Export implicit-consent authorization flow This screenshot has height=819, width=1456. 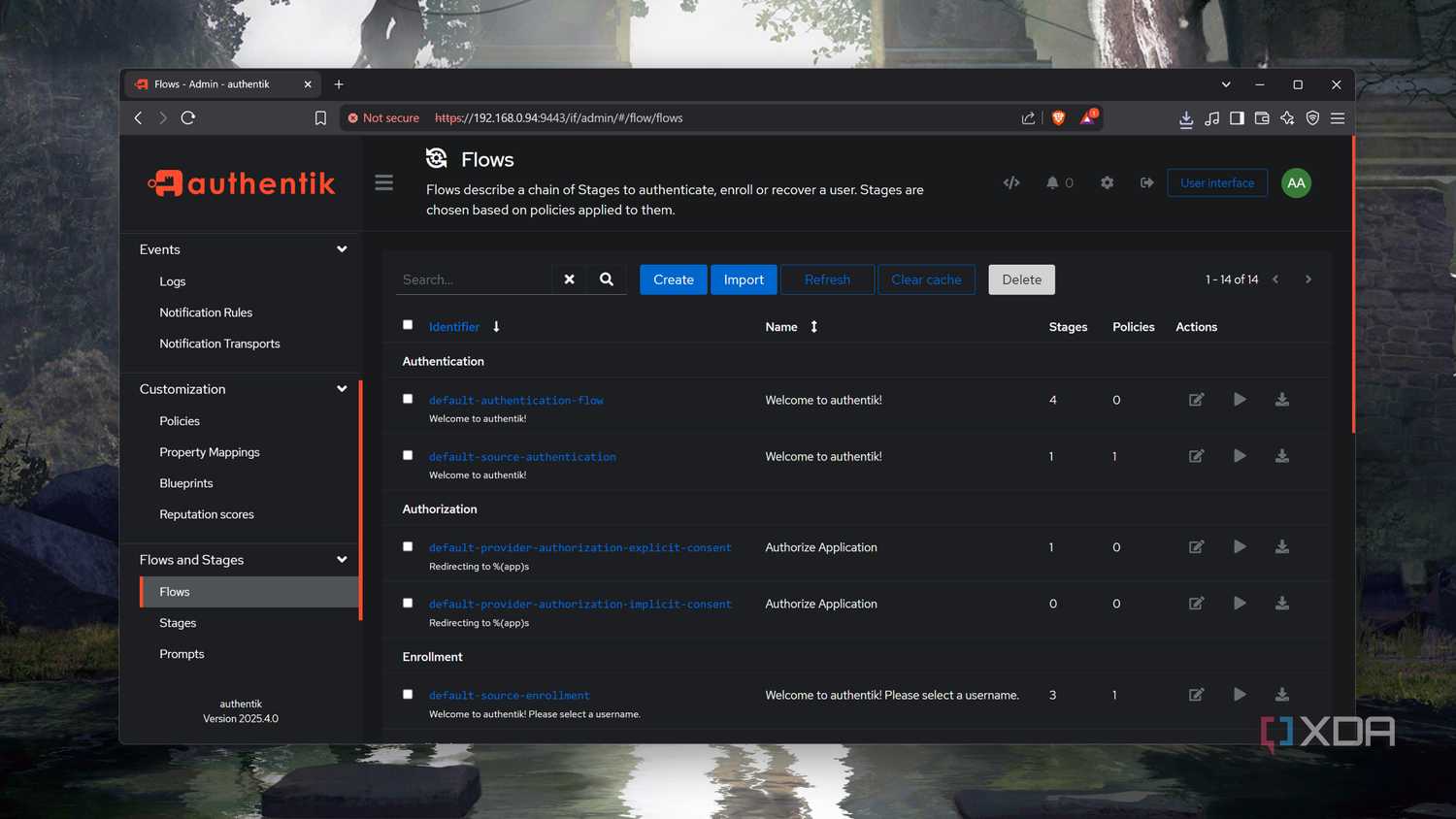[1282, 604]
